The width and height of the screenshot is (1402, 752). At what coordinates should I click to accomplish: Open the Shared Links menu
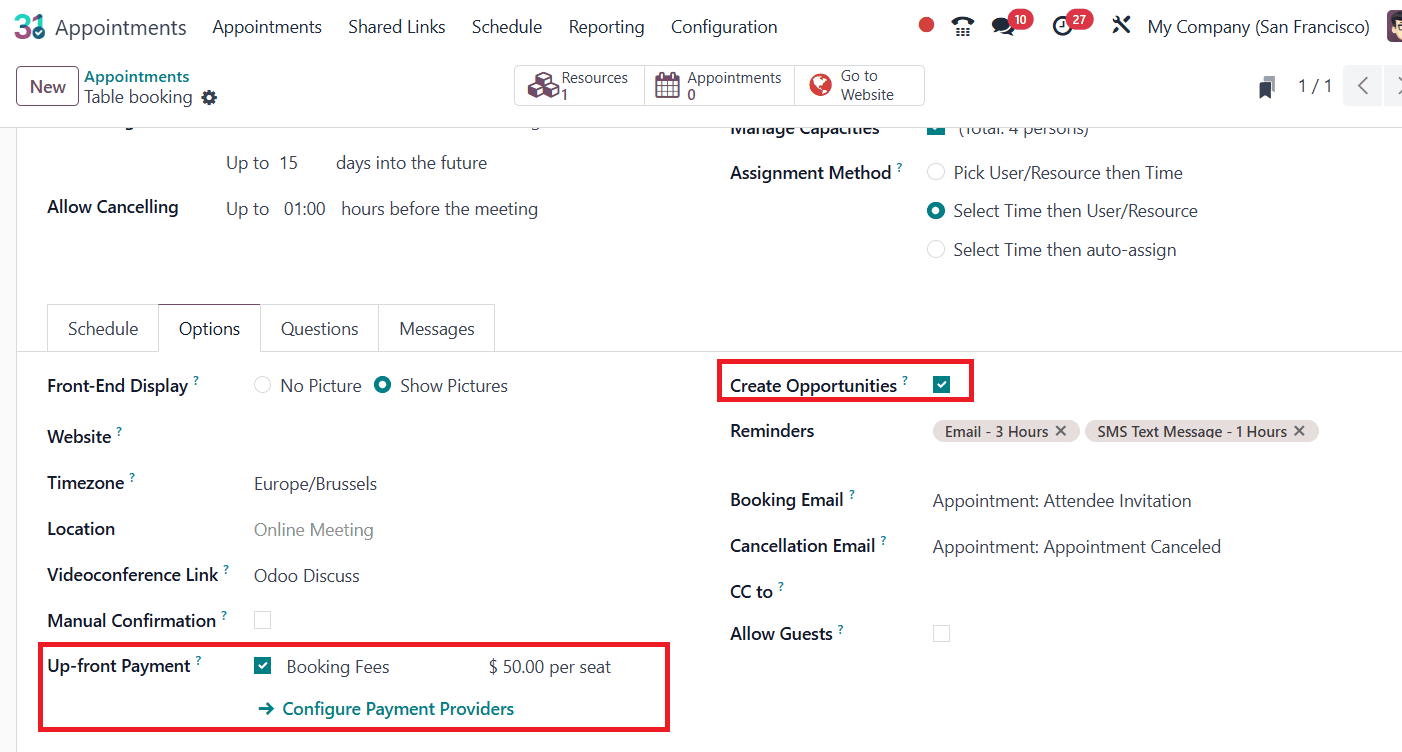397,27
